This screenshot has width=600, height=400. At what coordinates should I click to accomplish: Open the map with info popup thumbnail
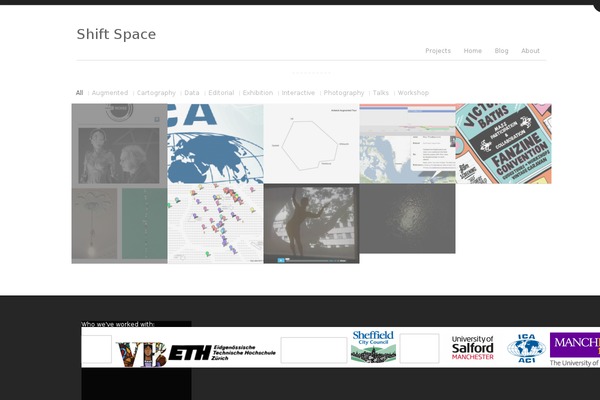click(x=408, y=144)
